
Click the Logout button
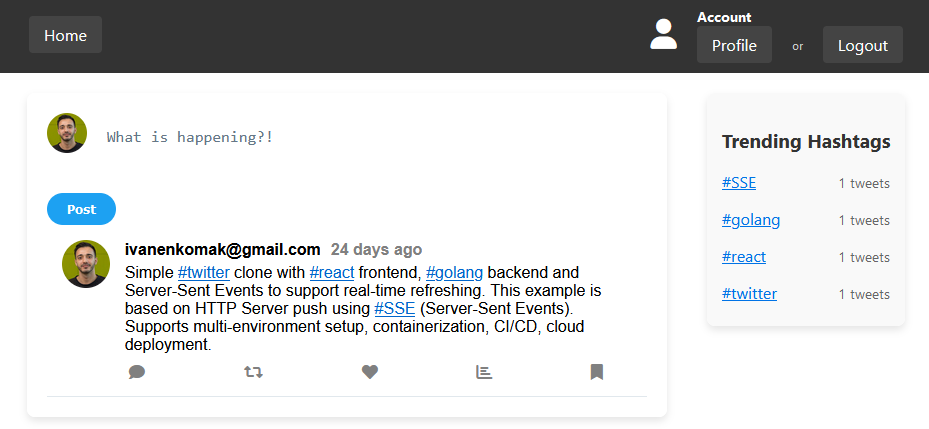point(863,45)
